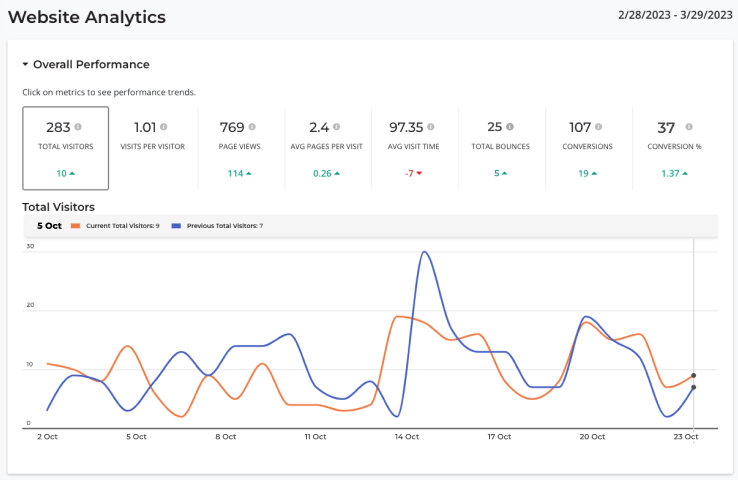Screen dimensions: 738x480
Task: Click the 283 total visitors number
Action: [58, 127]
